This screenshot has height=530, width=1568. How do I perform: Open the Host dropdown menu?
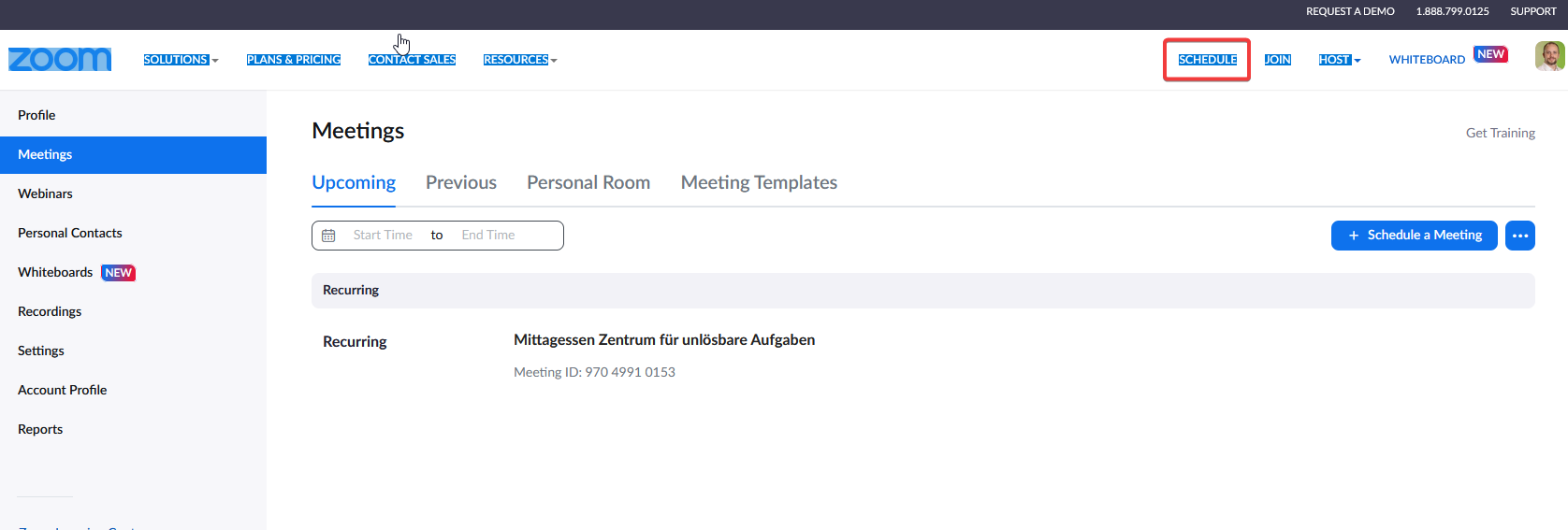(x=1340, y=60)
